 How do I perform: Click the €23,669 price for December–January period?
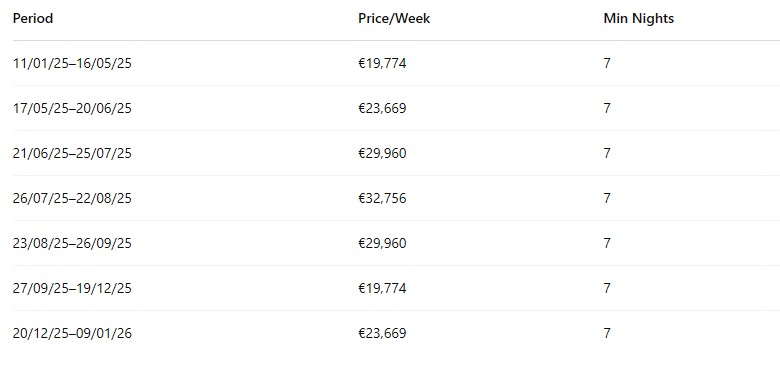click(x=382, y=333)
